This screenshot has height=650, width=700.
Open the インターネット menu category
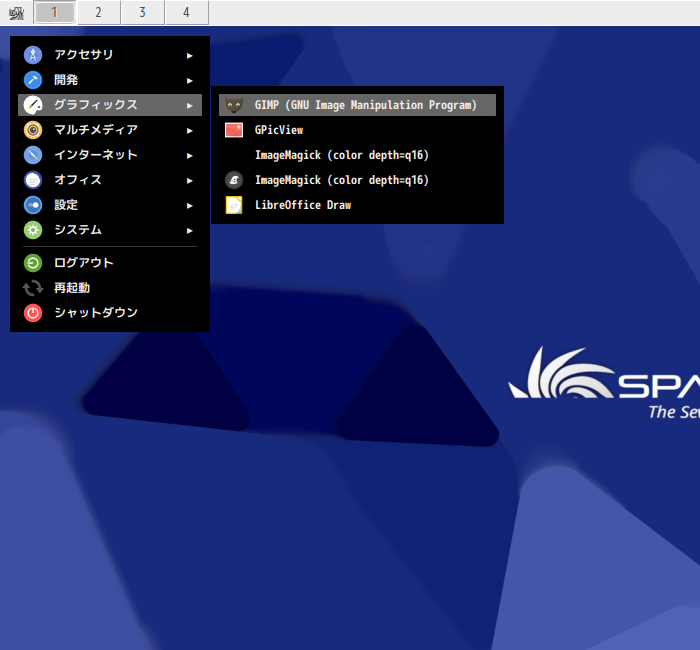pos(110,155)
